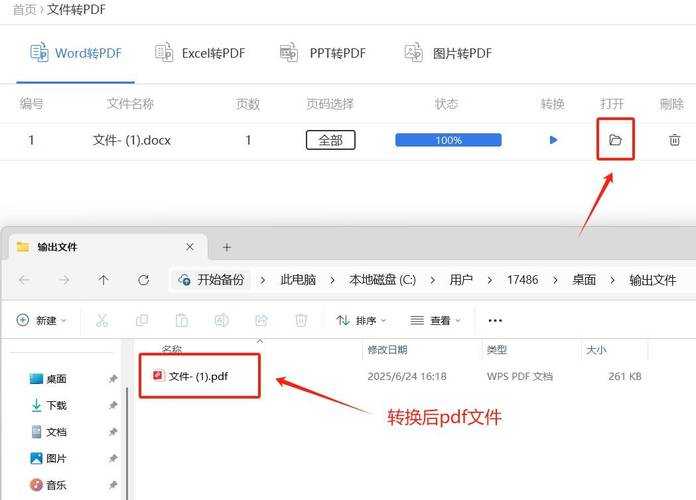Click the size value 261 KB

[625, 377]
